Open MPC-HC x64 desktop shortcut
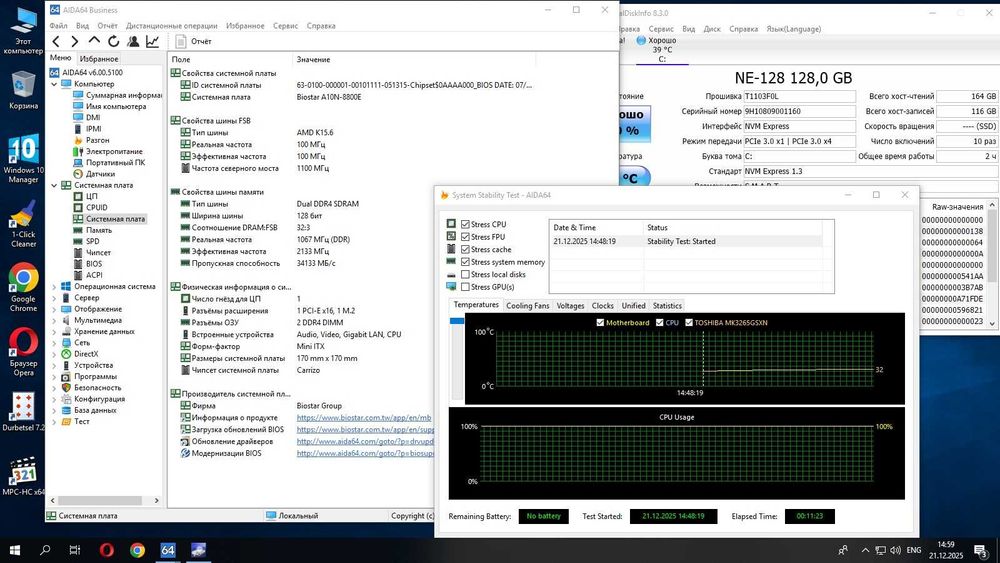This screenshot has width=1000, height=563. click(23, 476)
